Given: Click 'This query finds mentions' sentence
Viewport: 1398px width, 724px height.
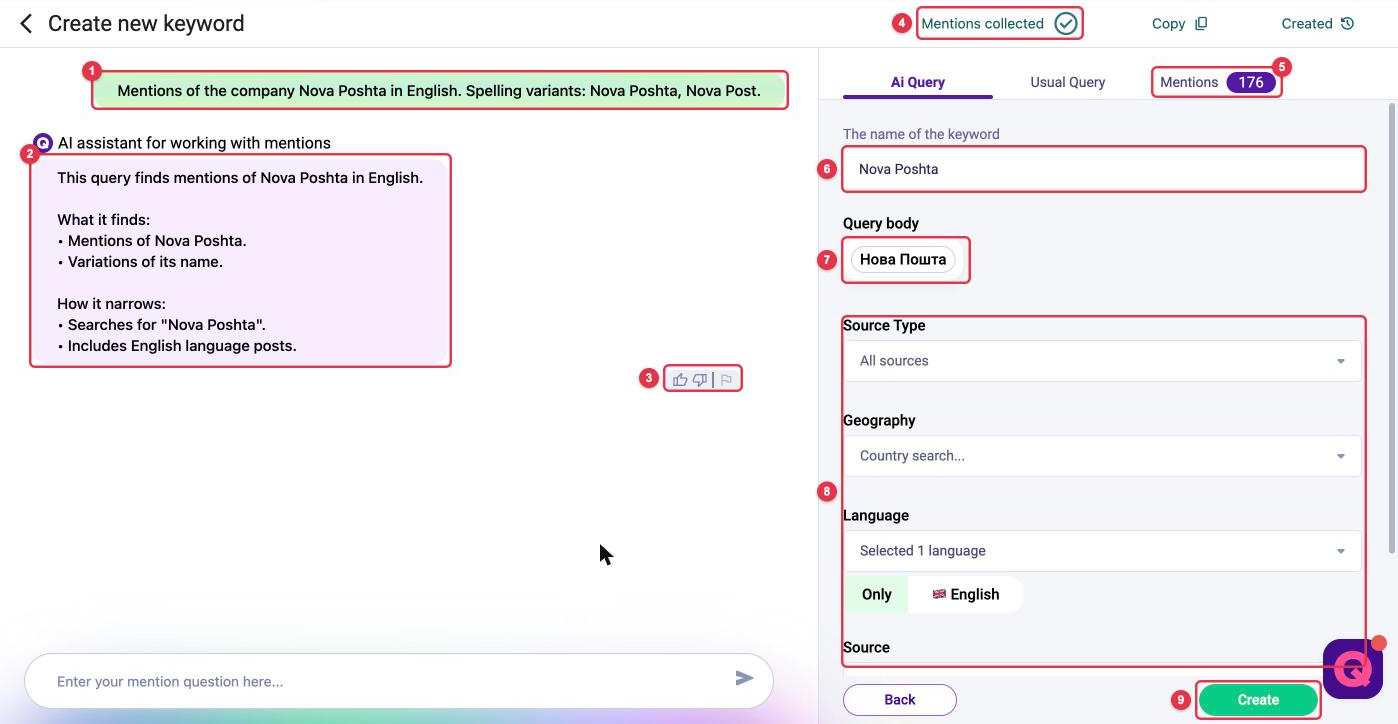Looking at the screenshot, I should click(240, 178).
